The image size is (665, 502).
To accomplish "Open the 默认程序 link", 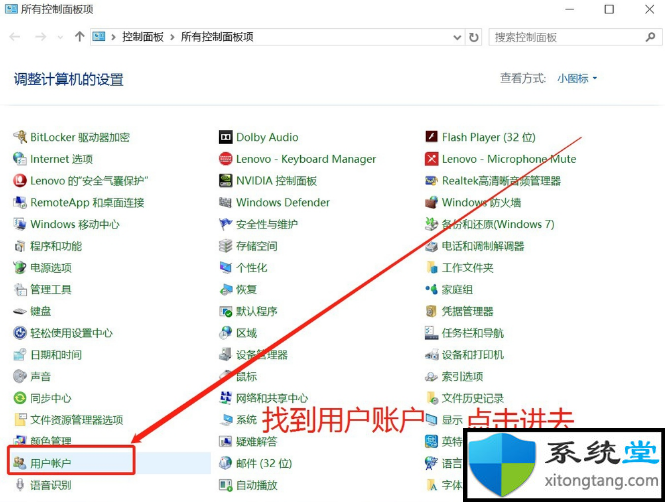I will point(257,311).
